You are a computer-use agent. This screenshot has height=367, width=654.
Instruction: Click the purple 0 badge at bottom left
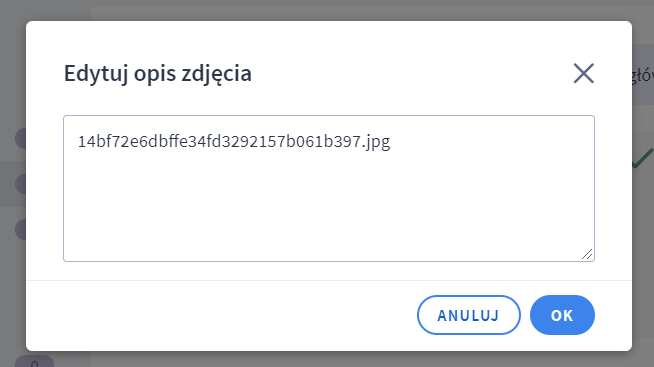tap(34, 361)
